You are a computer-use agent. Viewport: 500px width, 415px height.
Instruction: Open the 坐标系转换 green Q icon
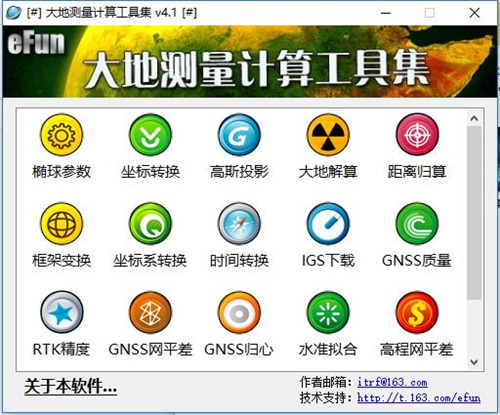tap(150, 224)
